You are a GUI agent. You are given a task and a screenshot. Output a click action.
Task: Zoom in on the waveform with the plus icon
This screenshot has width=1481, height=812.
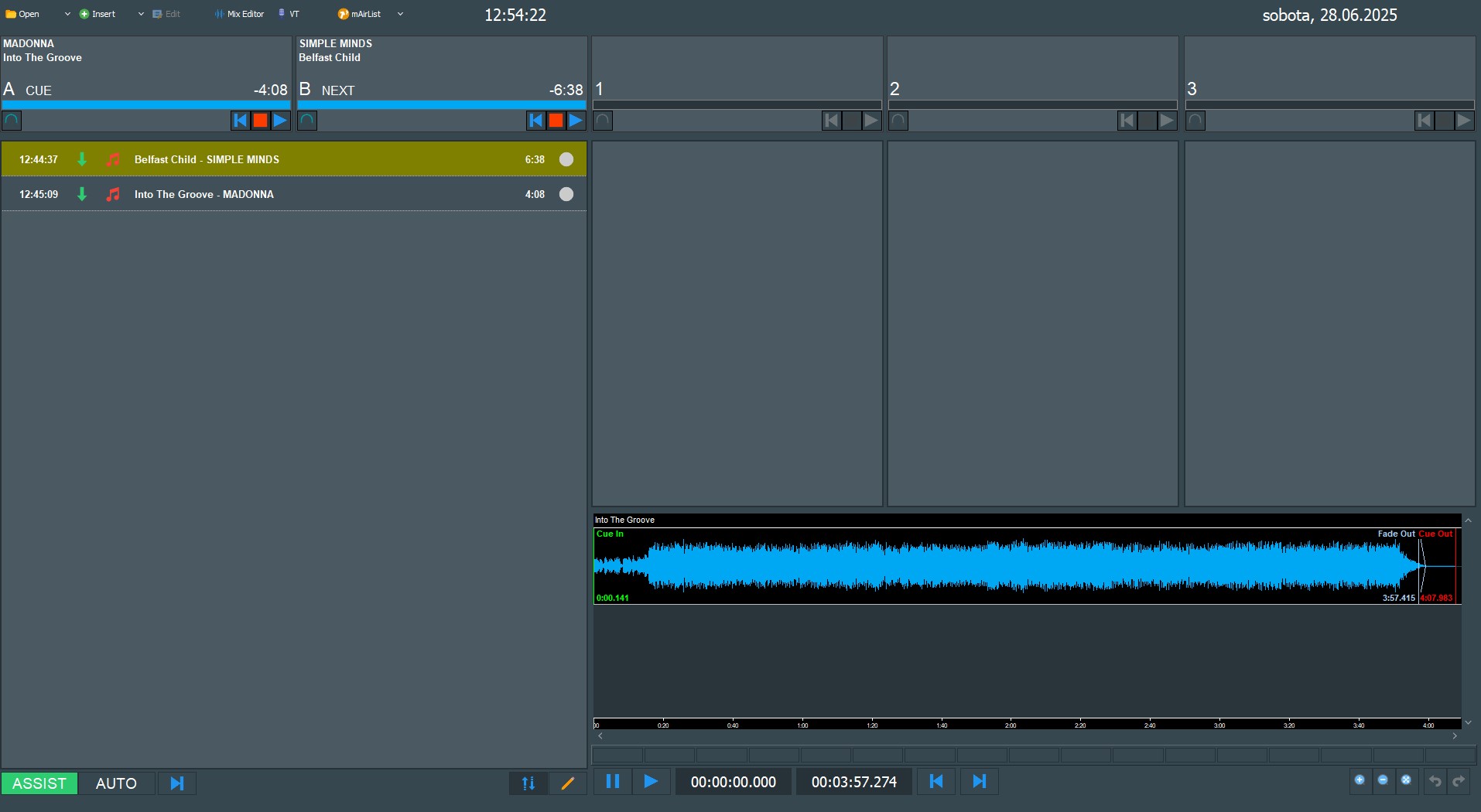tap(1360, 780)
